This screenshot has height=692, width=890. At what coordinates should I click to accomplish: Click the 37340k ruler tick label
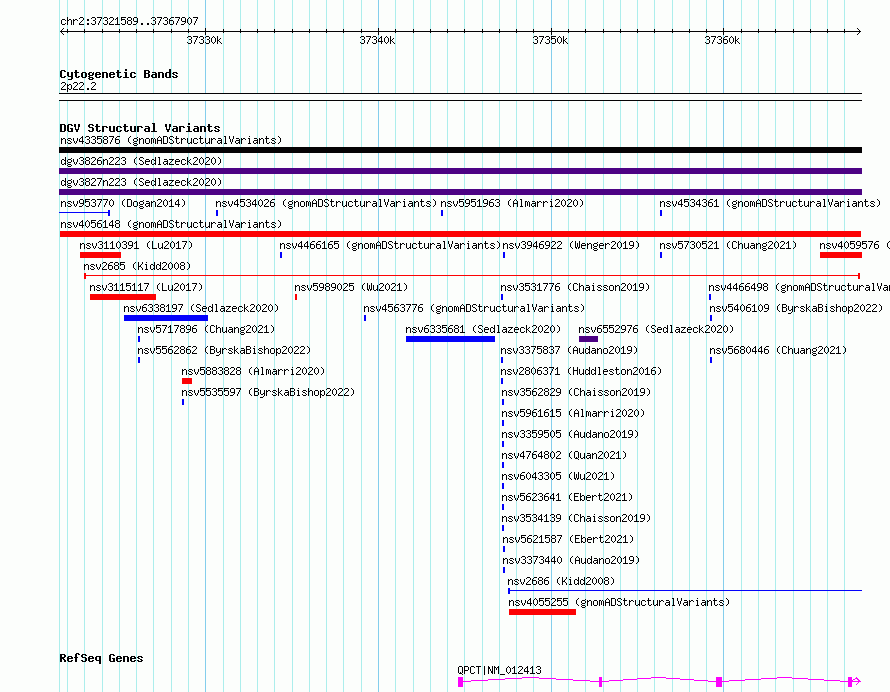tap(377, 40)
